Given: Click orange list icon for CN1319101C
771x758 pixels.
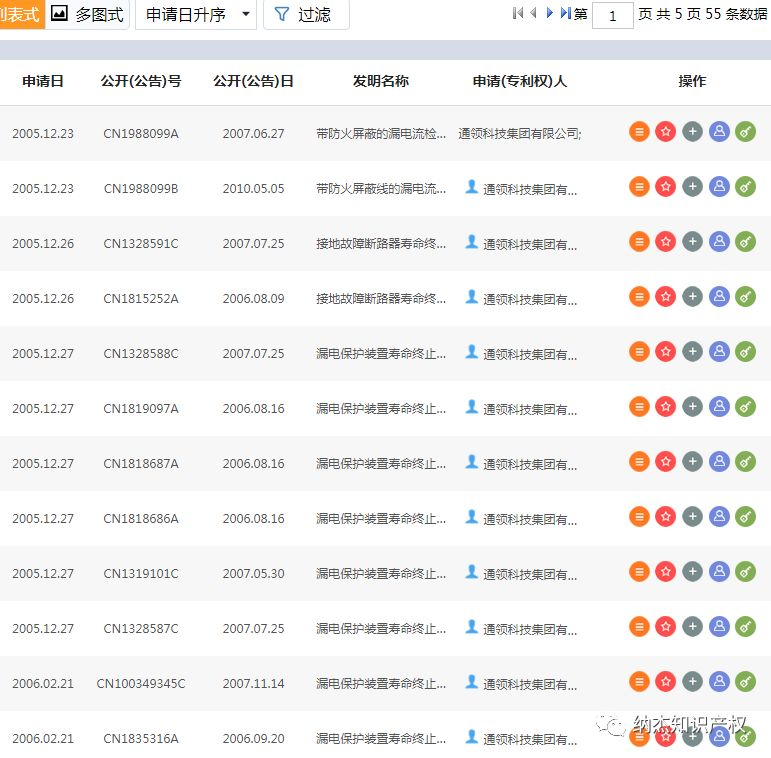Looking at the screenshot, I should 639,572.
